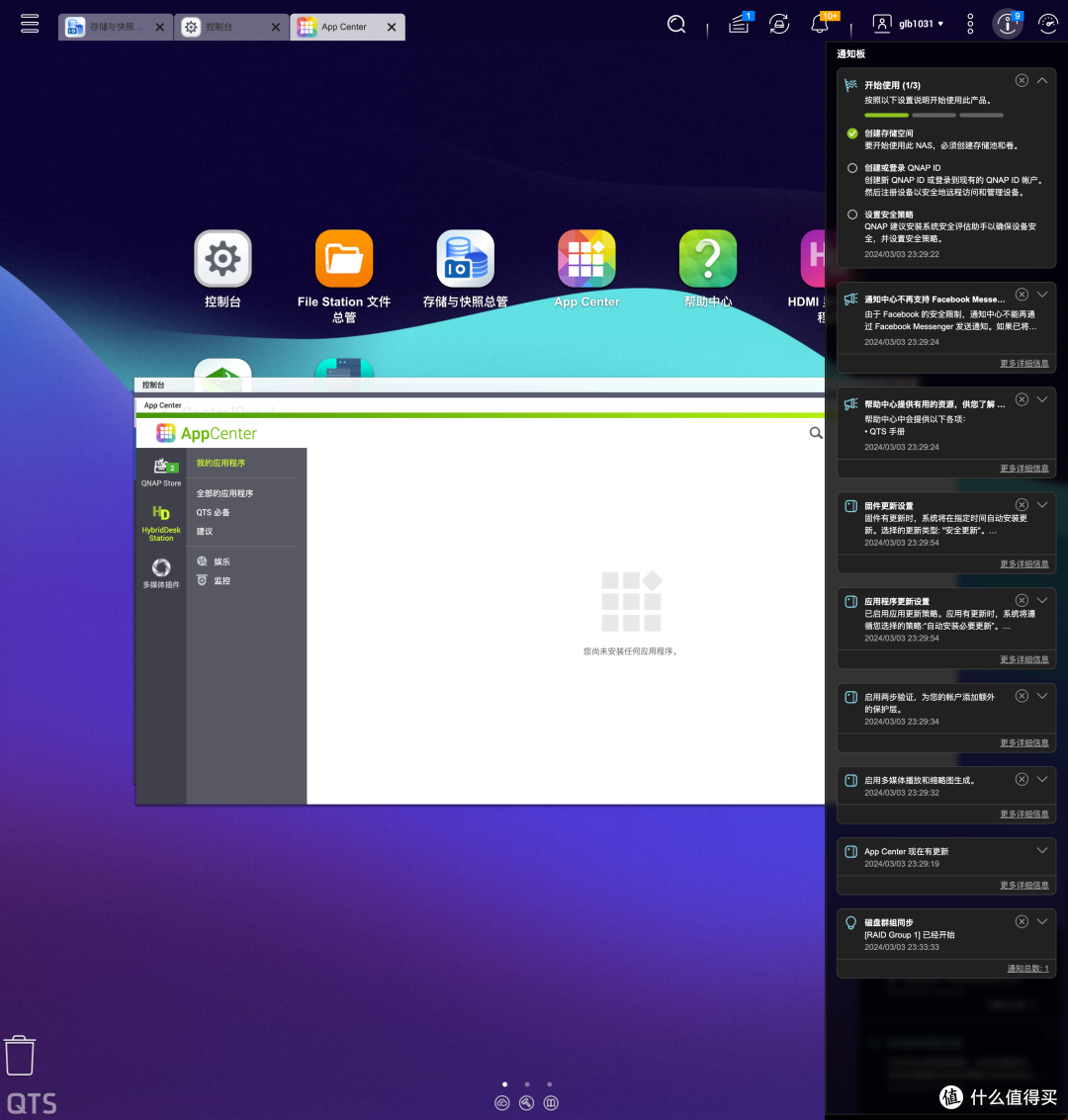The height and width of the screenshot is (1120, 1068).
Task: Open the glb1031 user dropdown menu
Action: [910, 25]
